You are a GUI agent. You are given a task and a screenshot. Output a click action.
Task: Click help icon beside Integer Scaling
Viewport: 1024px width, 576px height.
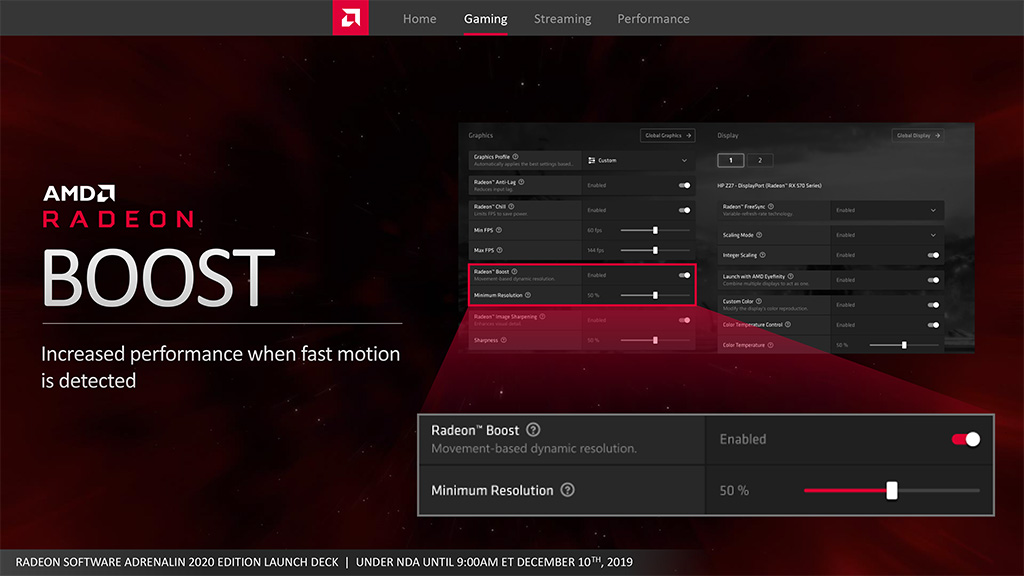pos(762,255)
